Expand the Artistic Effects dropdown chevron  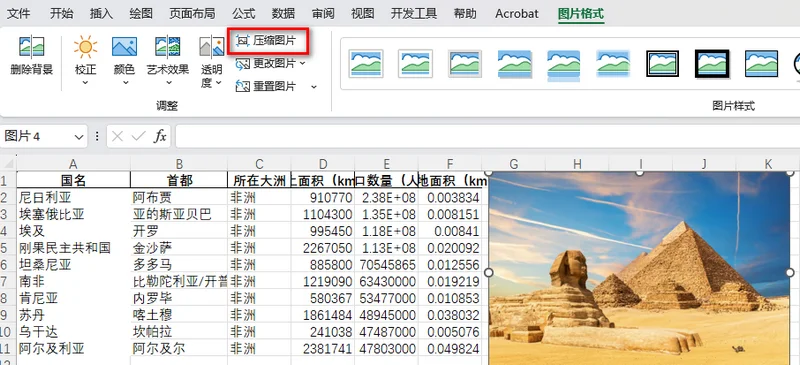(168, 82)
